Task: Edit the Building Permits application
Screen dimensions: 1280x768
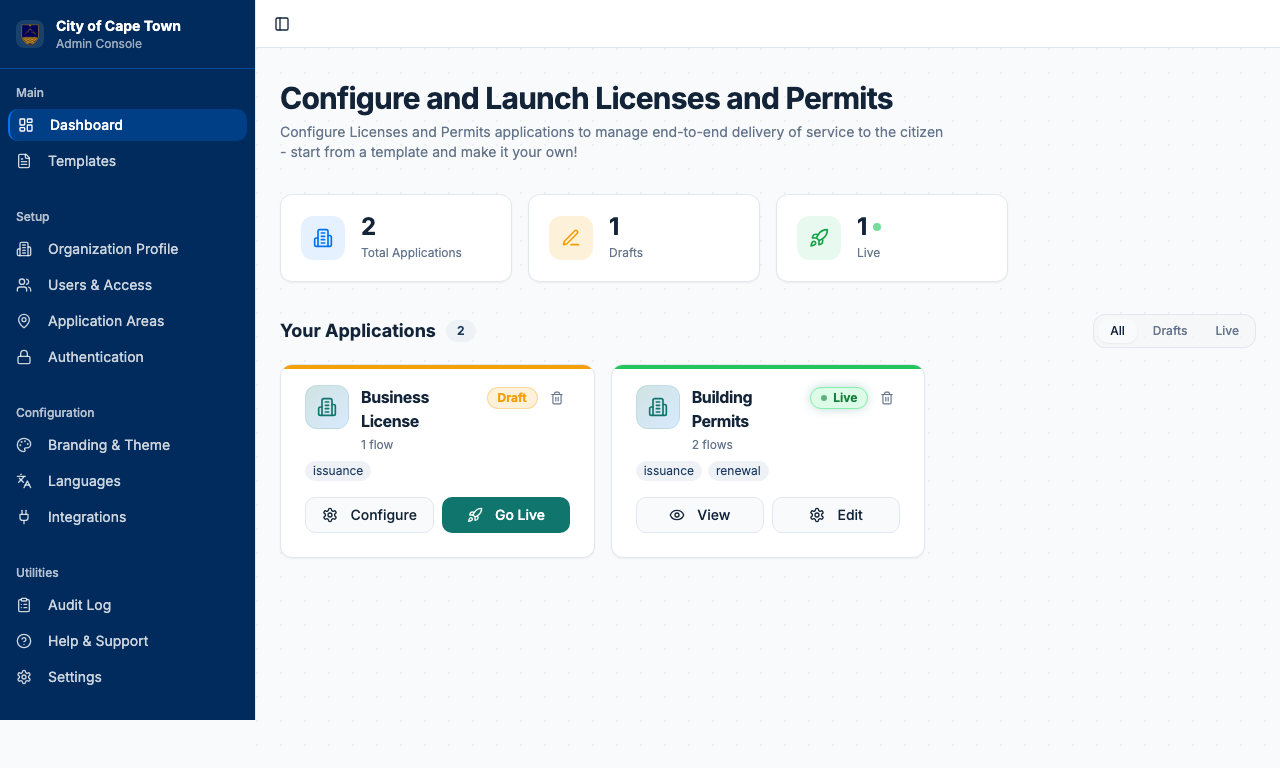Action: [x=836, y=515]
